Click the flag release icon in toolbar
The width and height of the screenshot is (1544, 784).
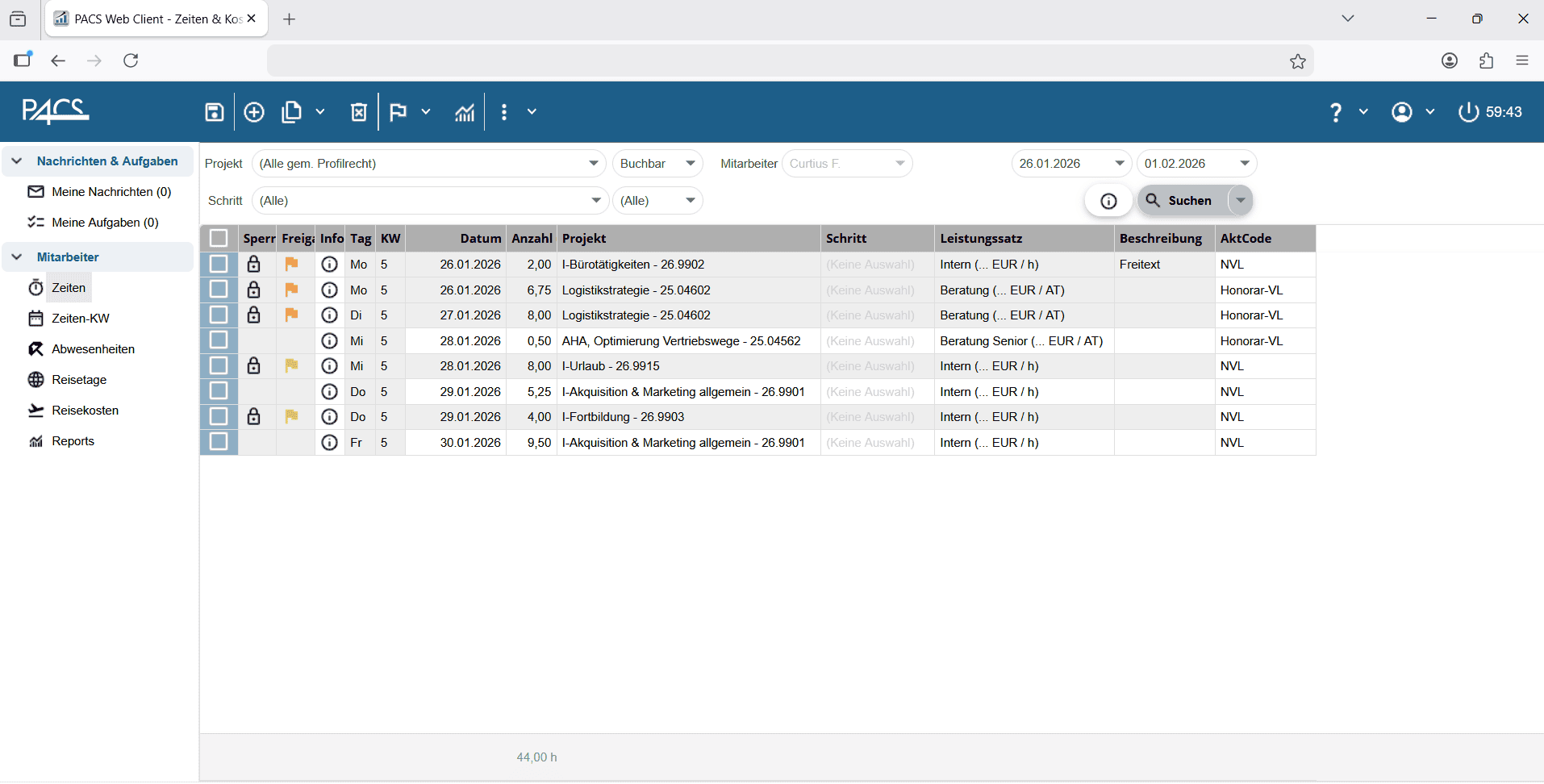[x=399, y=112]
